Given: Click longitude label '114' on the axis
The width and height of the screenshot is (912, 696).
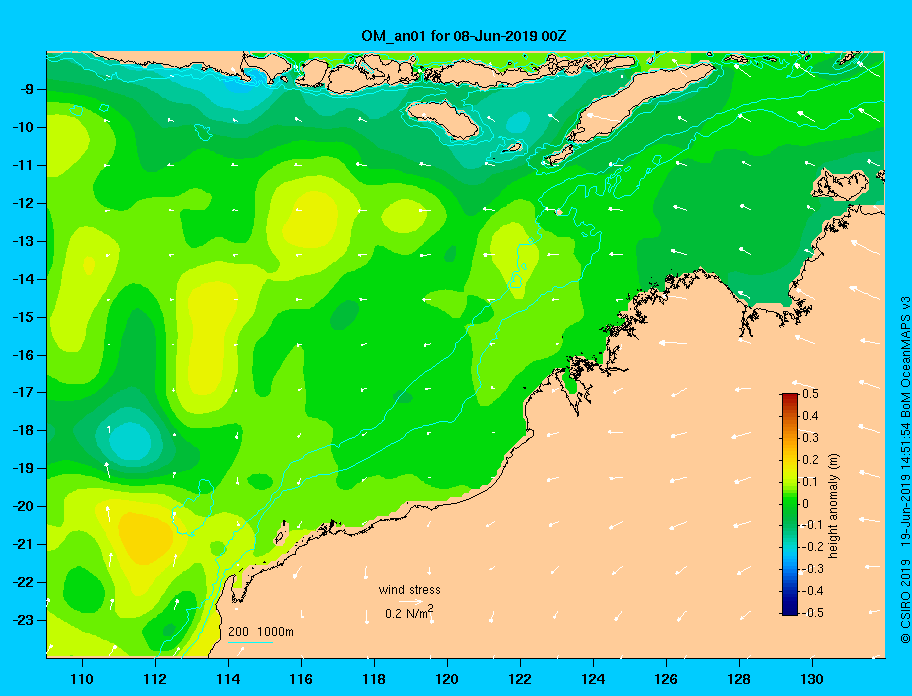Looking at the screenshot, I should (228, 679).
